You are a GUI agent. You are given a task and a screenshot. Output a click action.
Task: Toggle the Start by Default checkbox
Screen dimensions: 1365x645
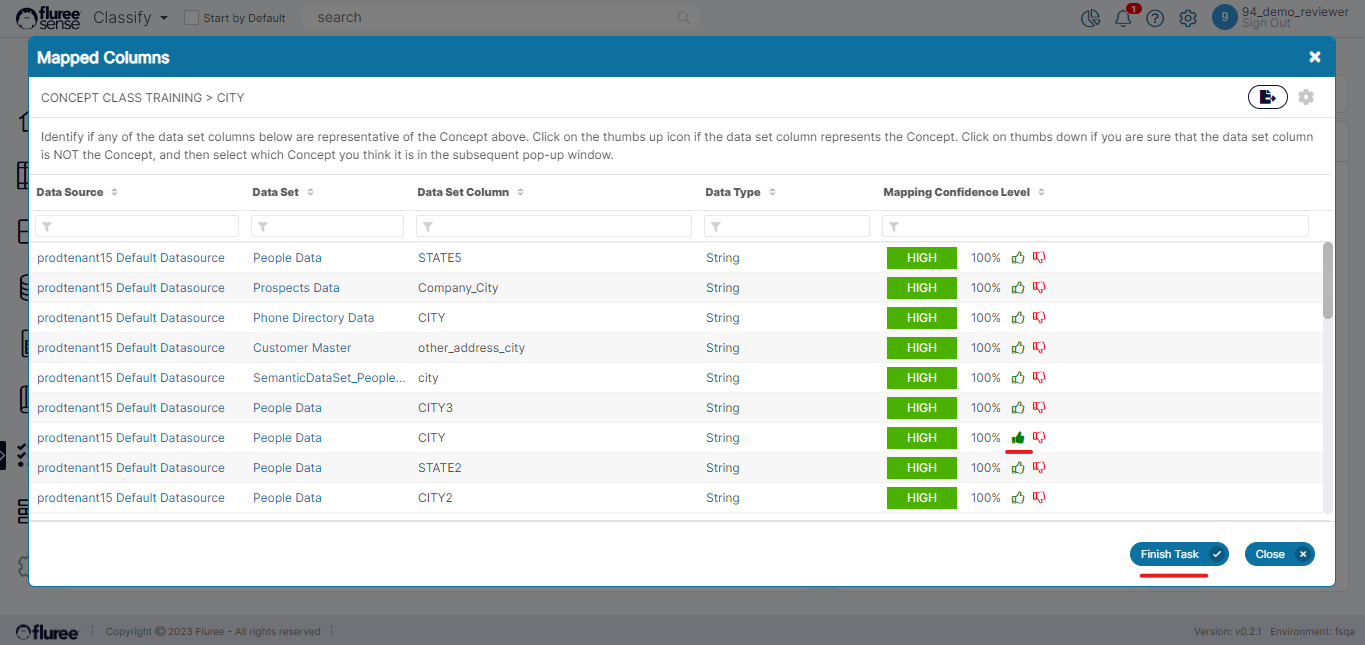192,18
